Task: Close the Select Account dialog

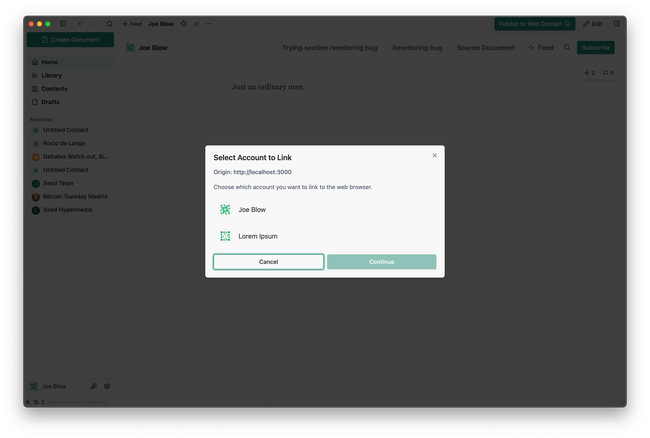Action: click(x=434, y=155)
